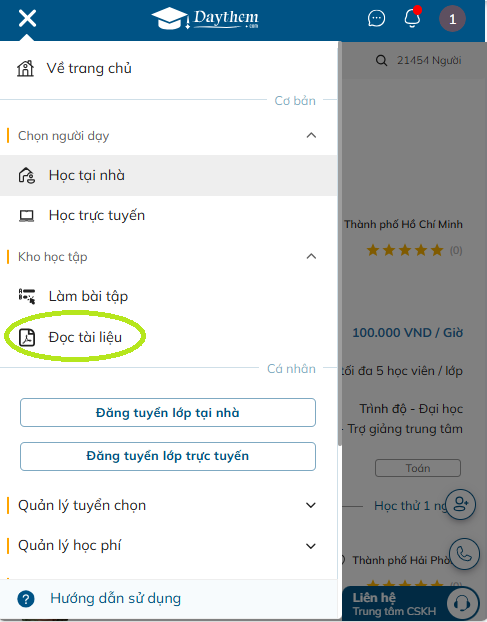Open the notifications bell
This screenshot has height=622, width=487.
(412, 18)
